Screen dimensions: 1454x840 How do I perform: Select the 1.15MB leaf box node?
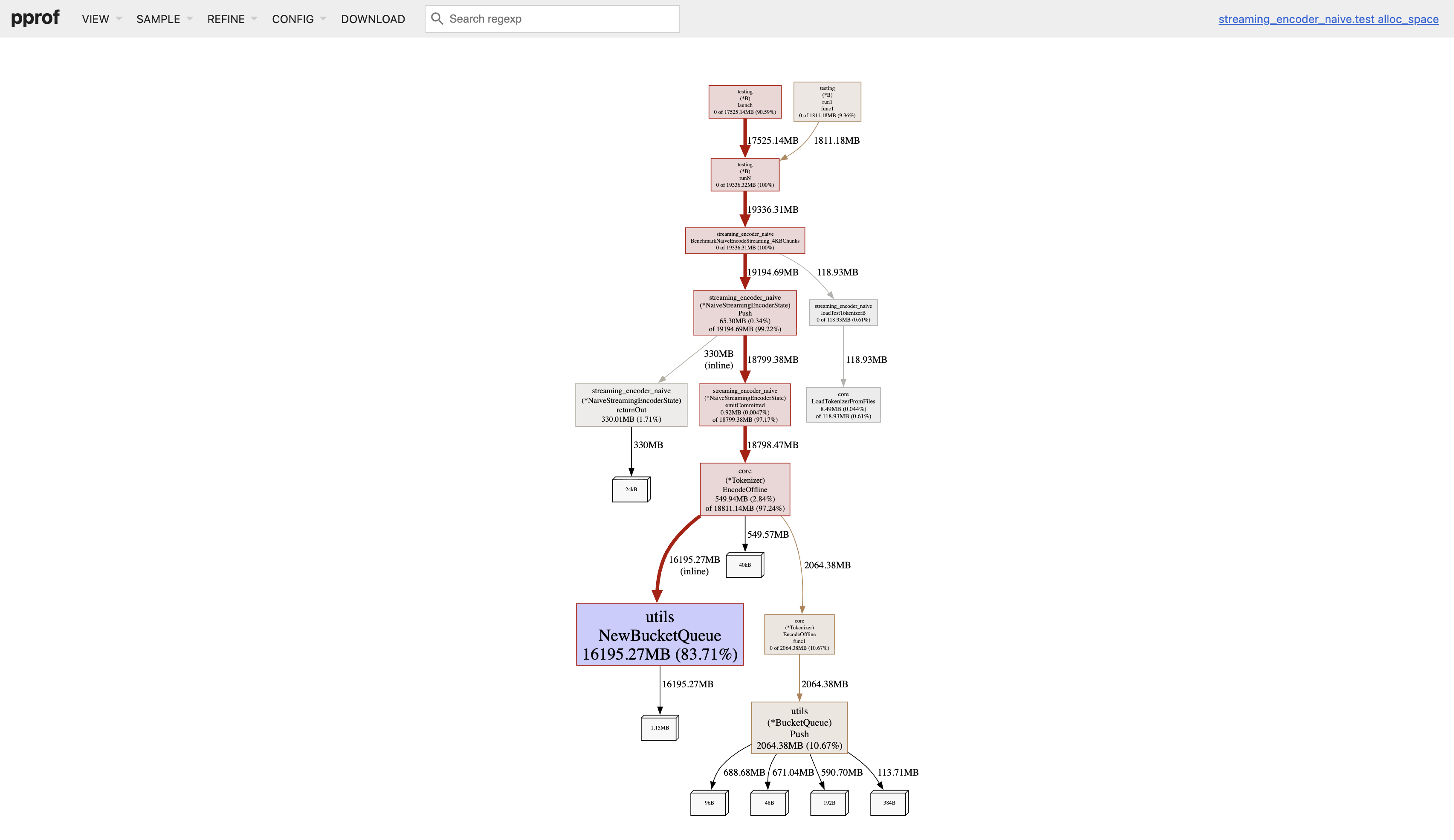click(x=659, y=727)
